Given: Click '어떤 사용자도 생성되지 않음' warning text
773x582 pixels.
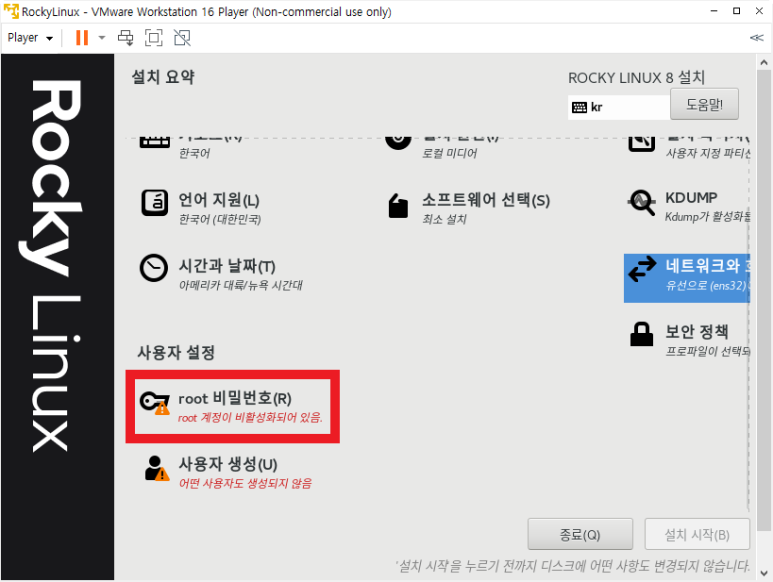Looking at the screenshot, I should (245, 483).
